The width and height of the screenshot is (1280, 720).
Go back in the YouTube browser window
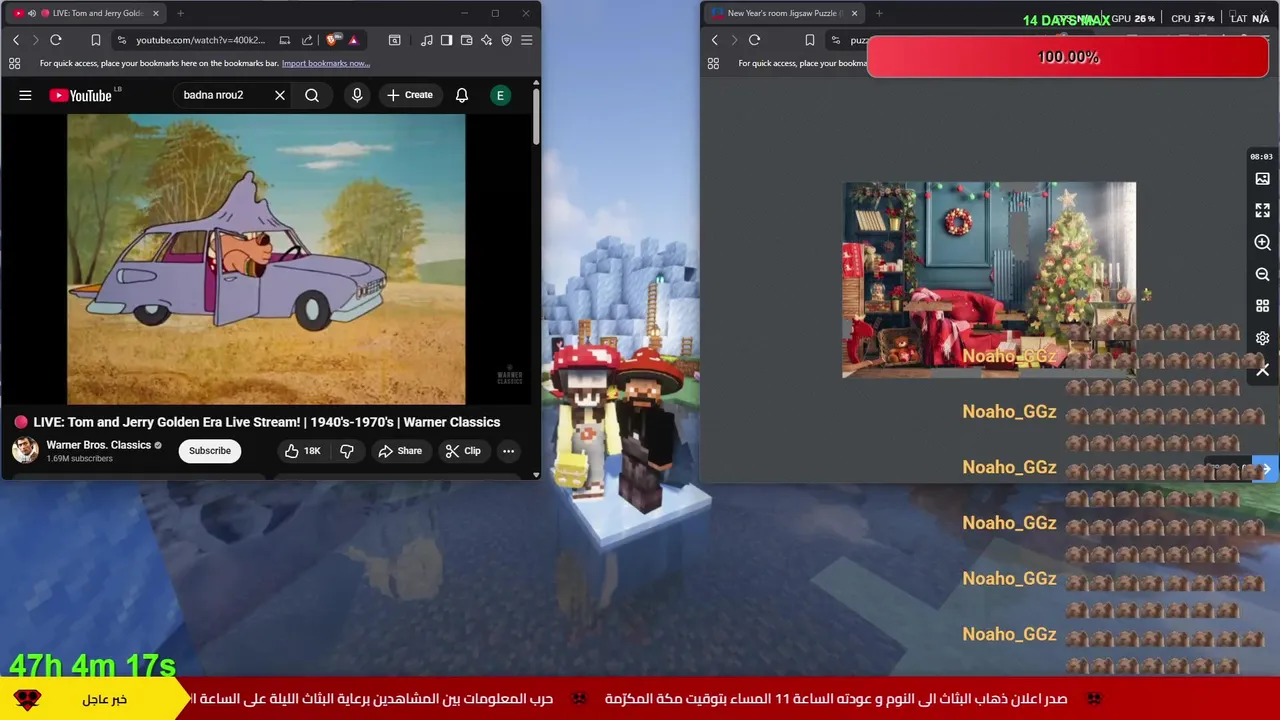[x=16, y=40]
